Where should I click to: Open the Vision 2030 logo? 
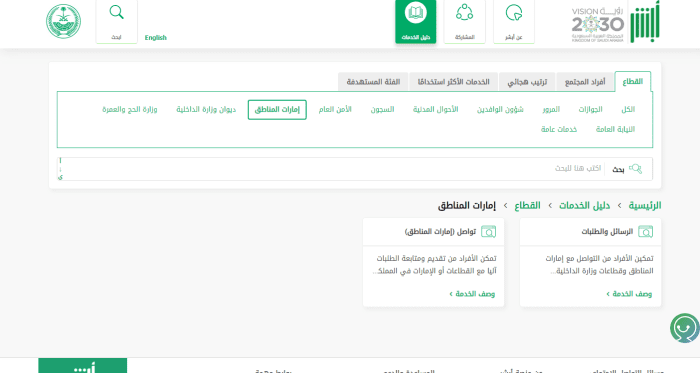[597, 25]
